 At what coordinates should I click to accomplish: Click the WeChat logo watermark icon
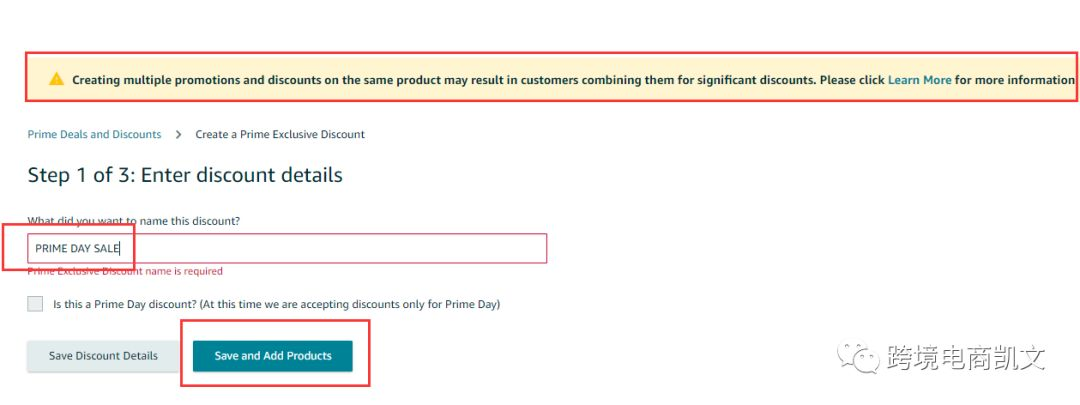(858, 358)
